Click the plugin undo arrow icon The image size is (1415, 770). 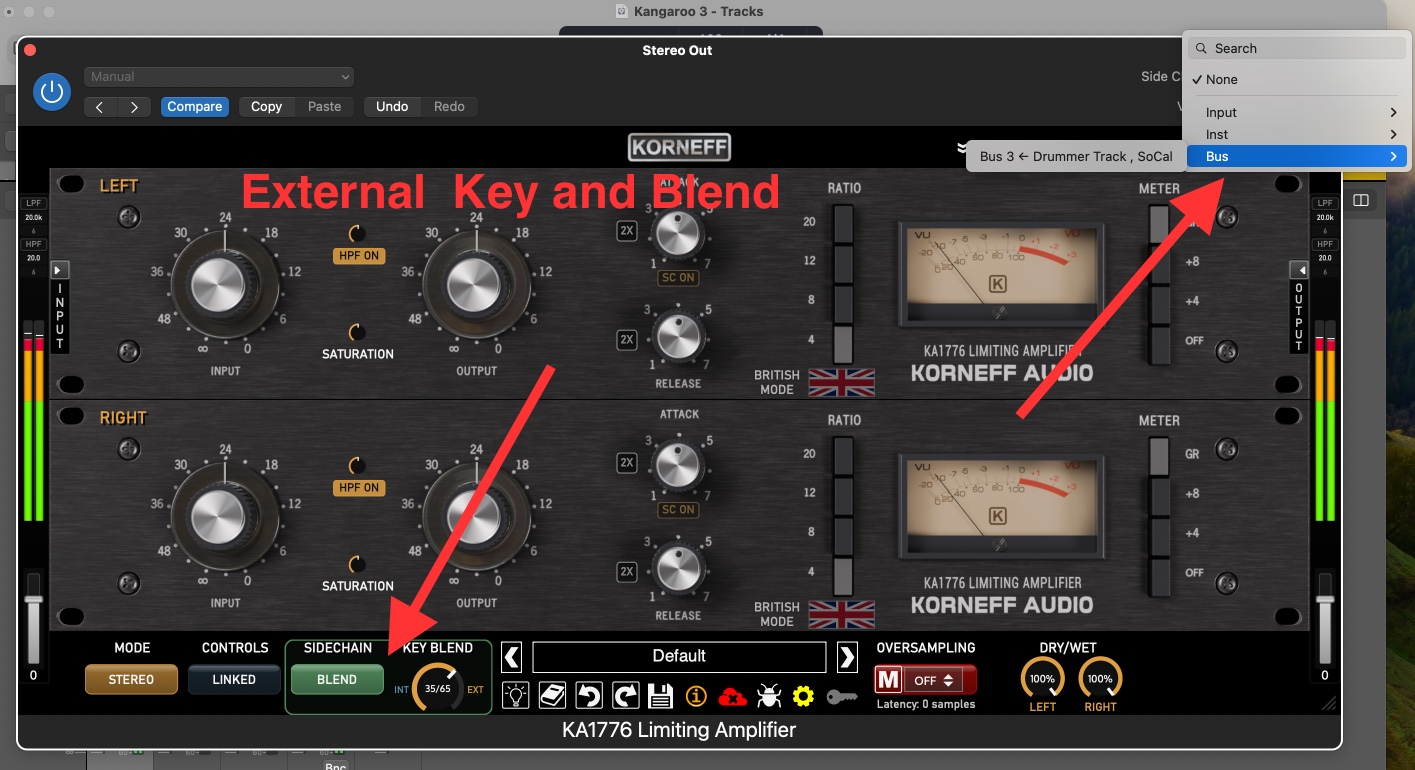click(x=589, y=695)
